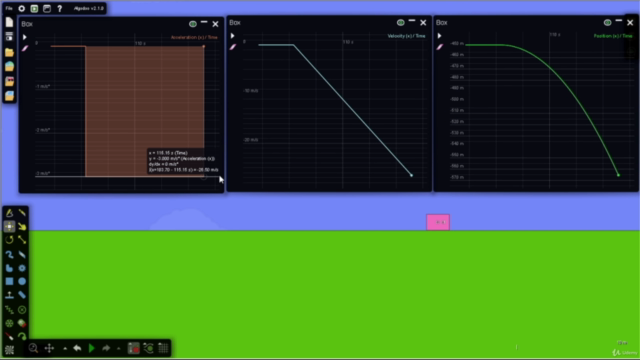Viewport: 640px width, 360px height.
Task: Clear the position graph with eraser
Action: coord(440,47)
